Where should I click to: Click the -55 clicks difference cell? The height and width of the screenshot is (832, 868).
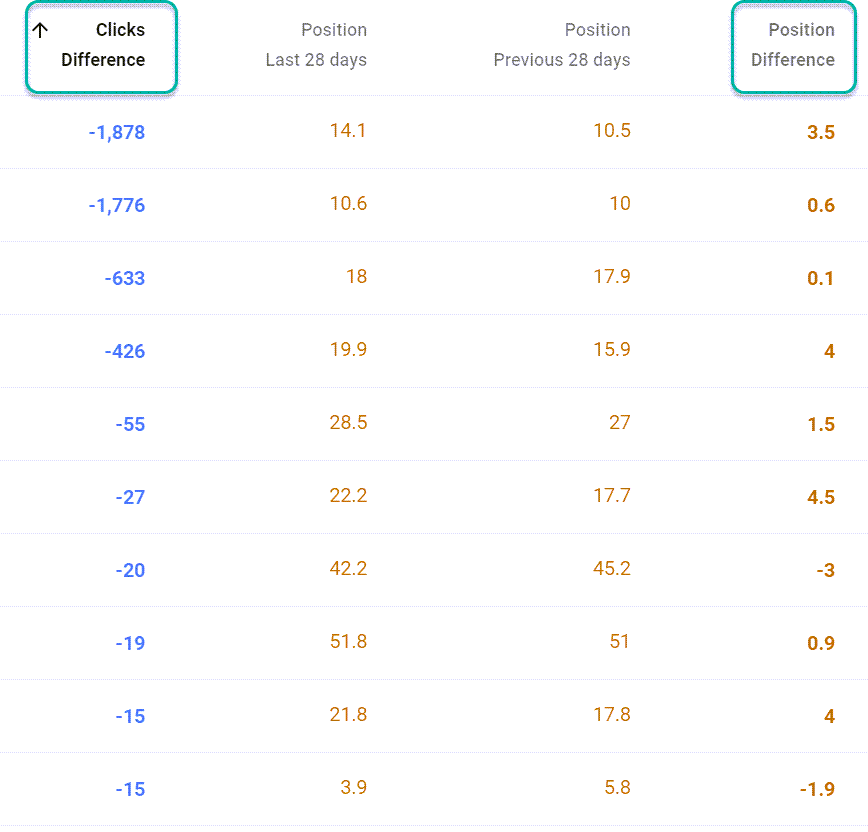coord(130,424)
